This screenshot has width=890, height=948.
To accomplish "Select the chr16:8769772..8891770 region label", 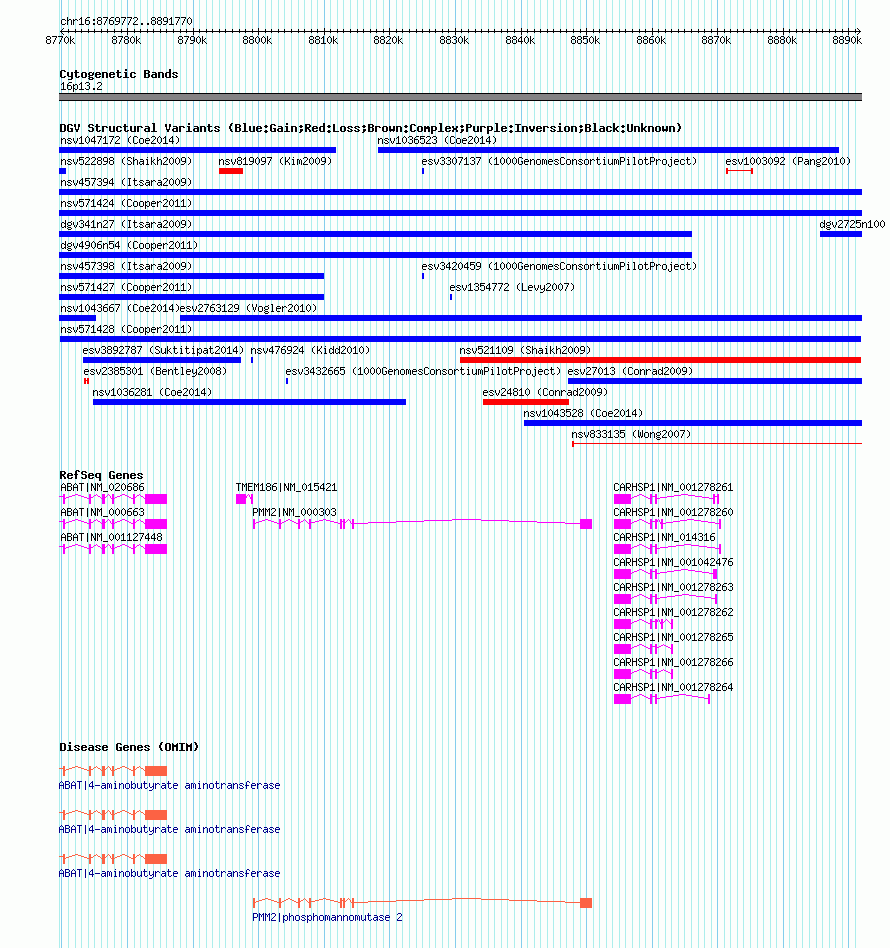I will pos(126,21).
